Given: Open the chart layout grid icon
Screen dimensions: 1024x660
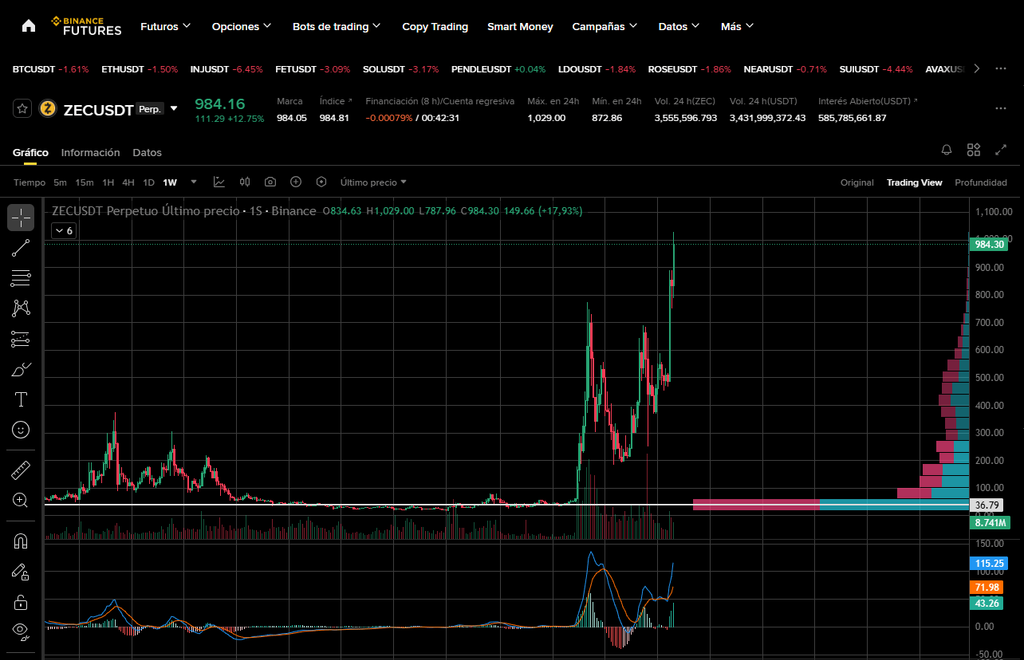Looking at the screenshot, I should point(973,150).
